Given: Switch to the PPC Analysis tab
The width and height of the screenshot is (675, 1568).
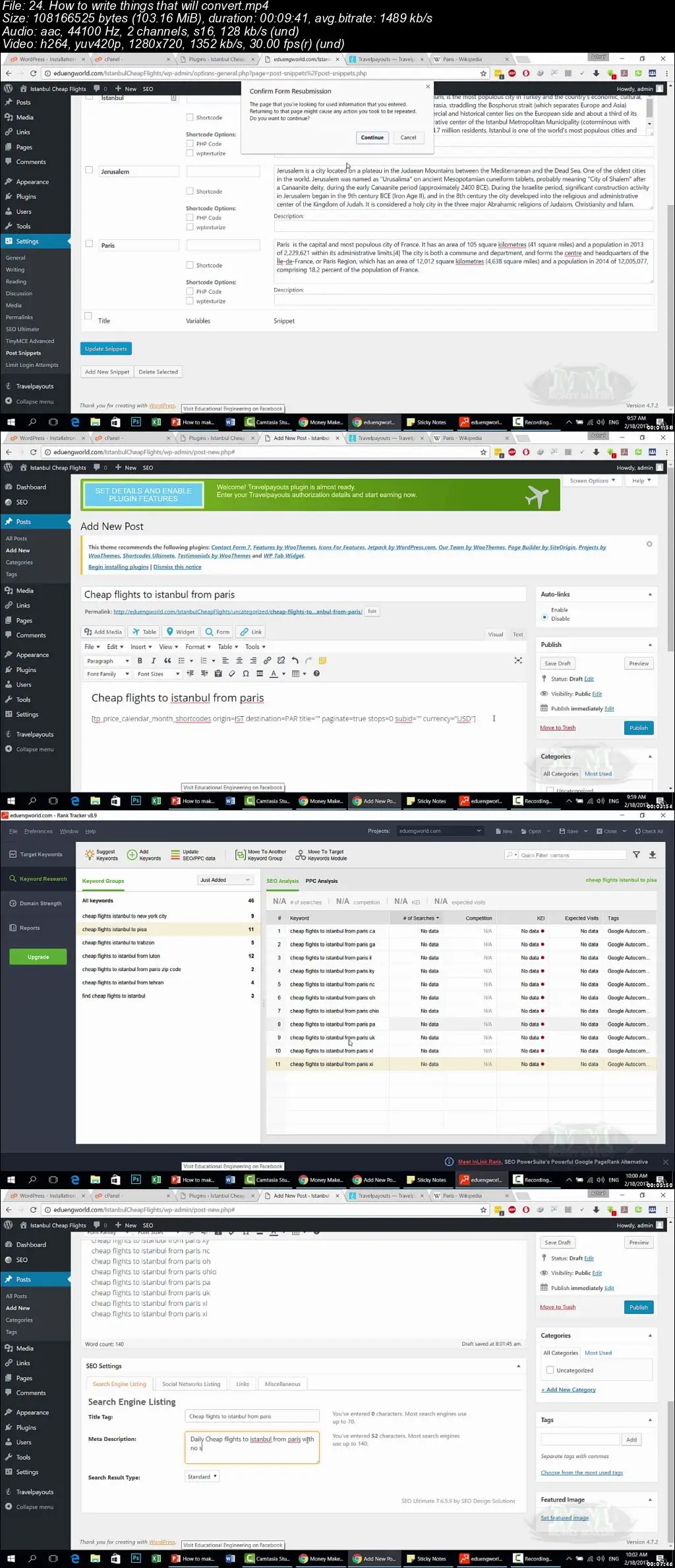Looking at the screenshot, I should 322,881.
